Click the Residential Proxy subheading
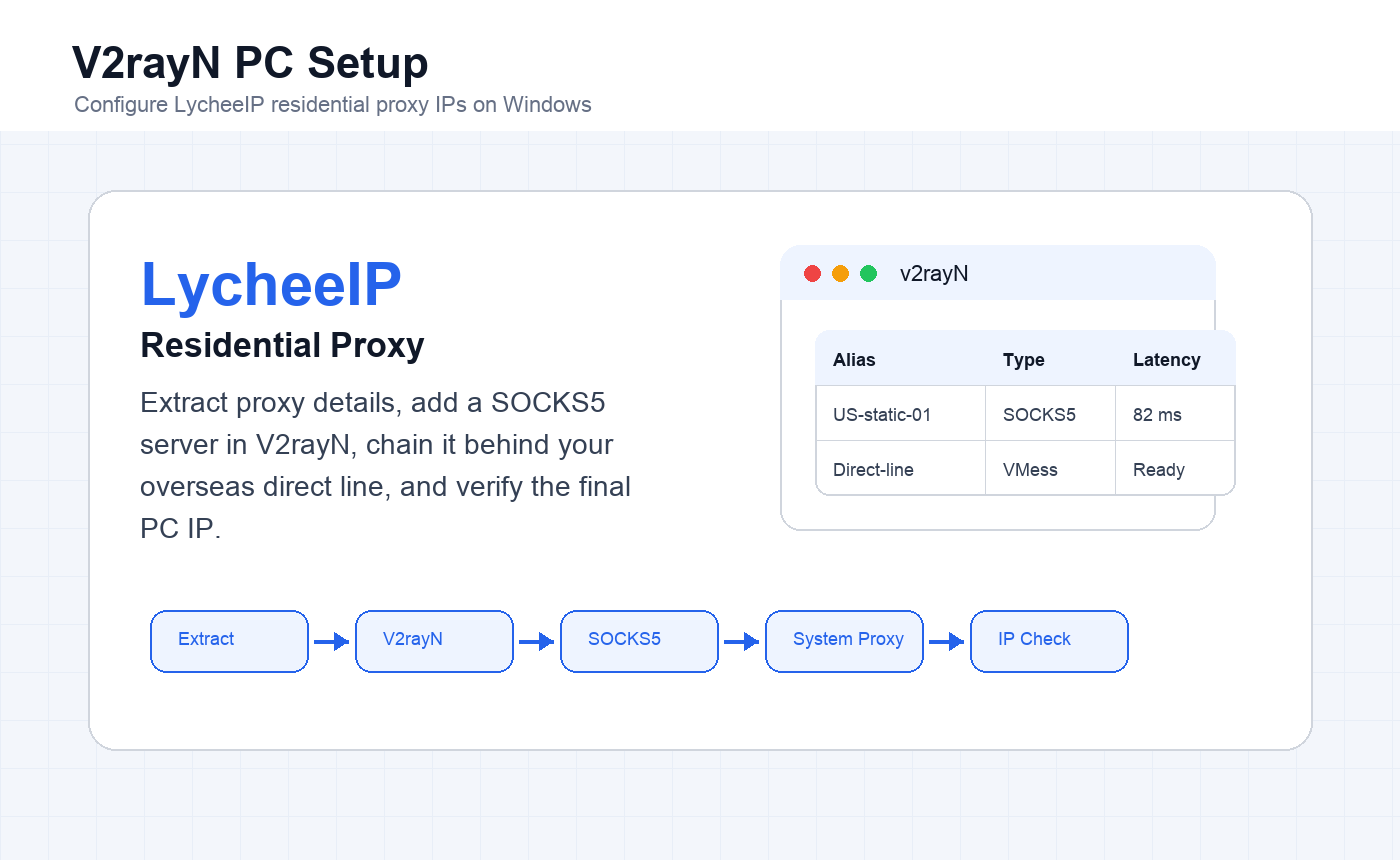 283,345
